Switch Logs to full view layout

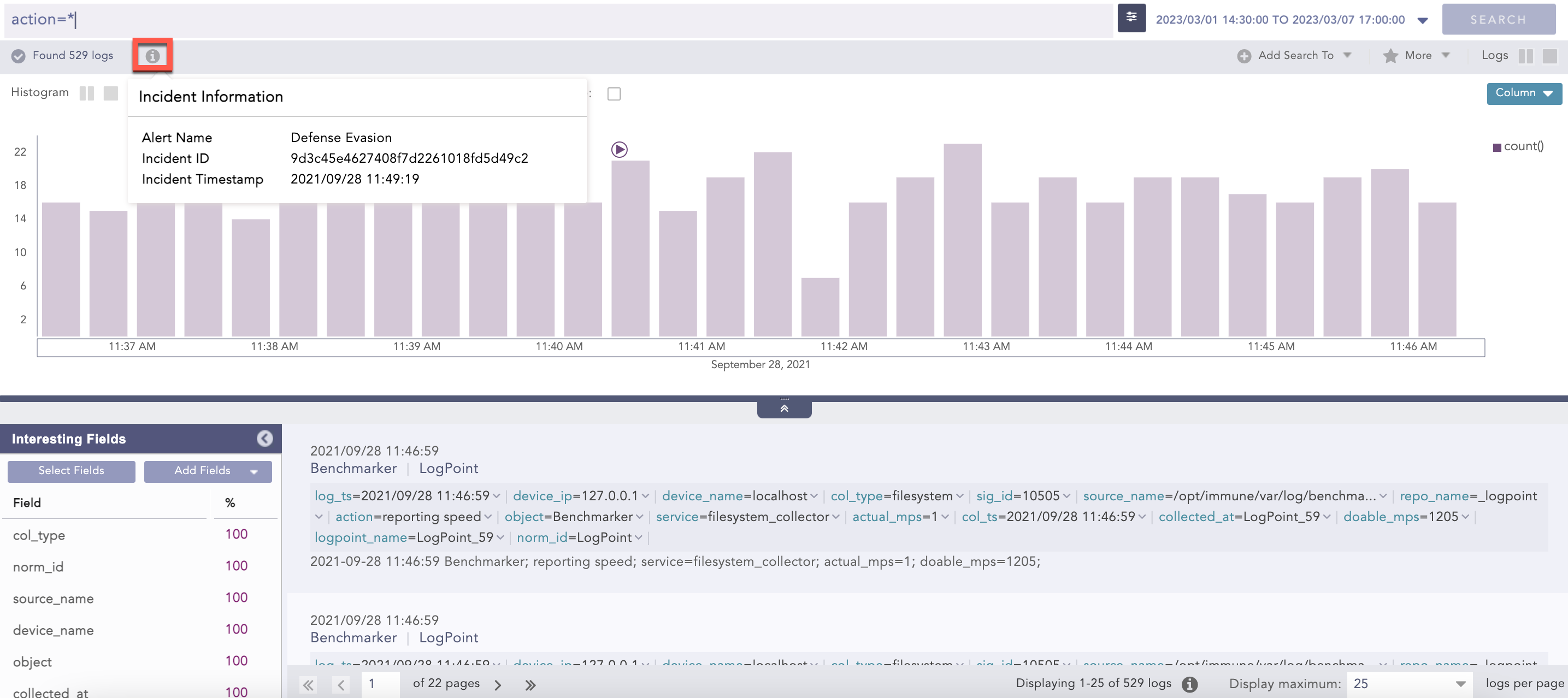tap(1549, 56)
